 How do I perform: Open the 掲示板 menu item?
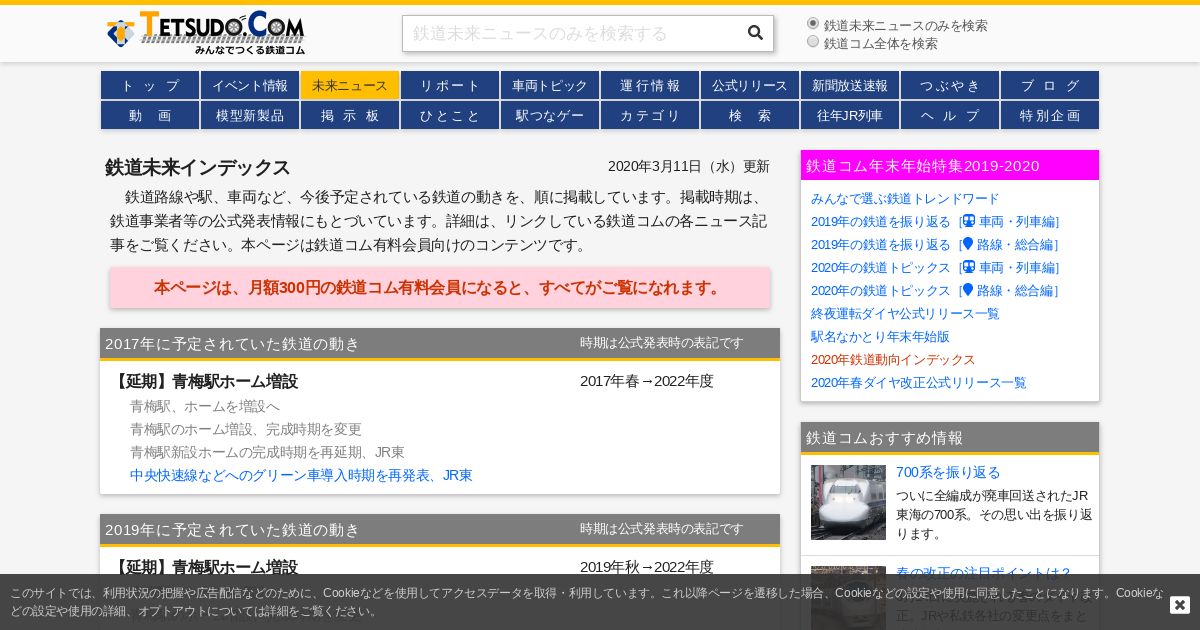point(350,115)
